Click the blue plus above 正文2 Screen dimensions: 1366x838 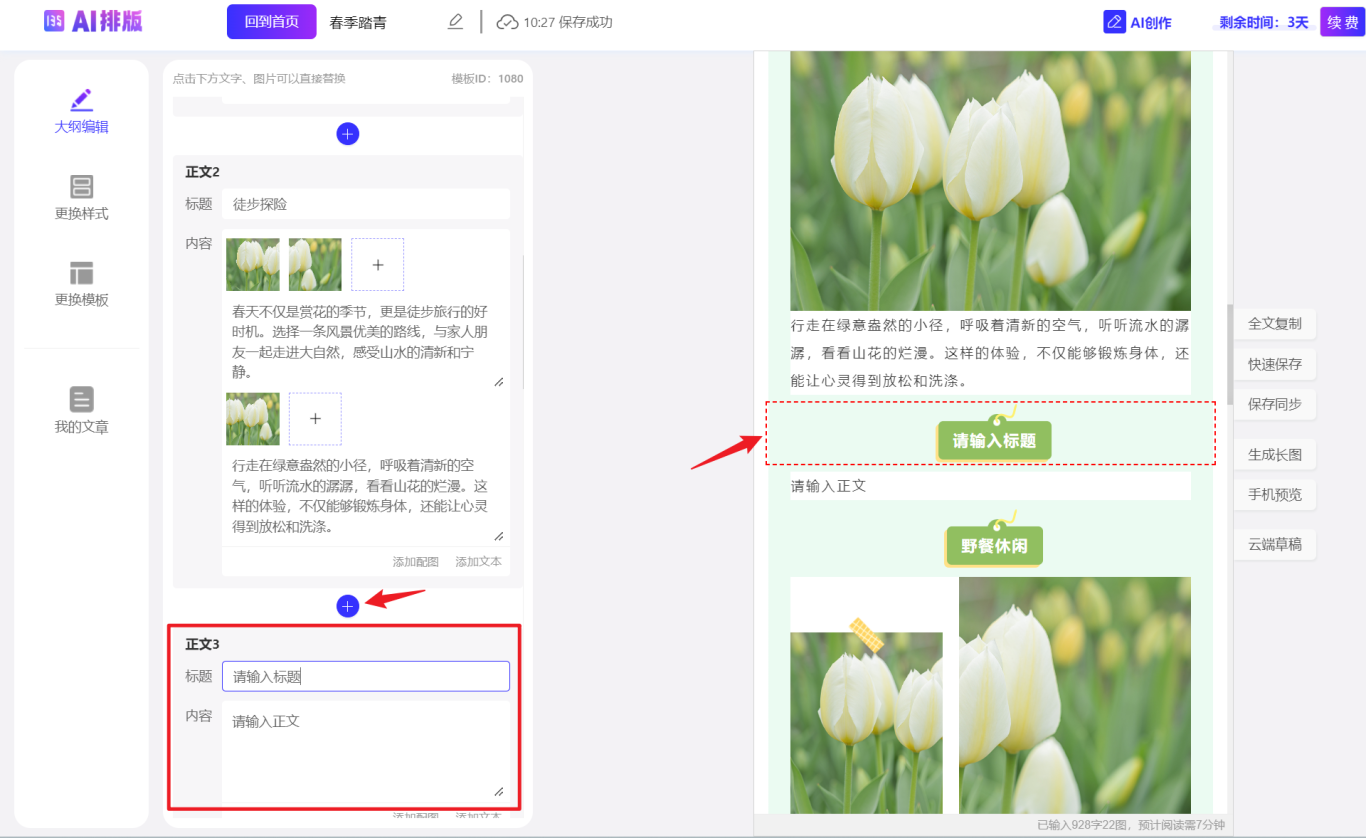pyautogui.click(x=348, y=134)
